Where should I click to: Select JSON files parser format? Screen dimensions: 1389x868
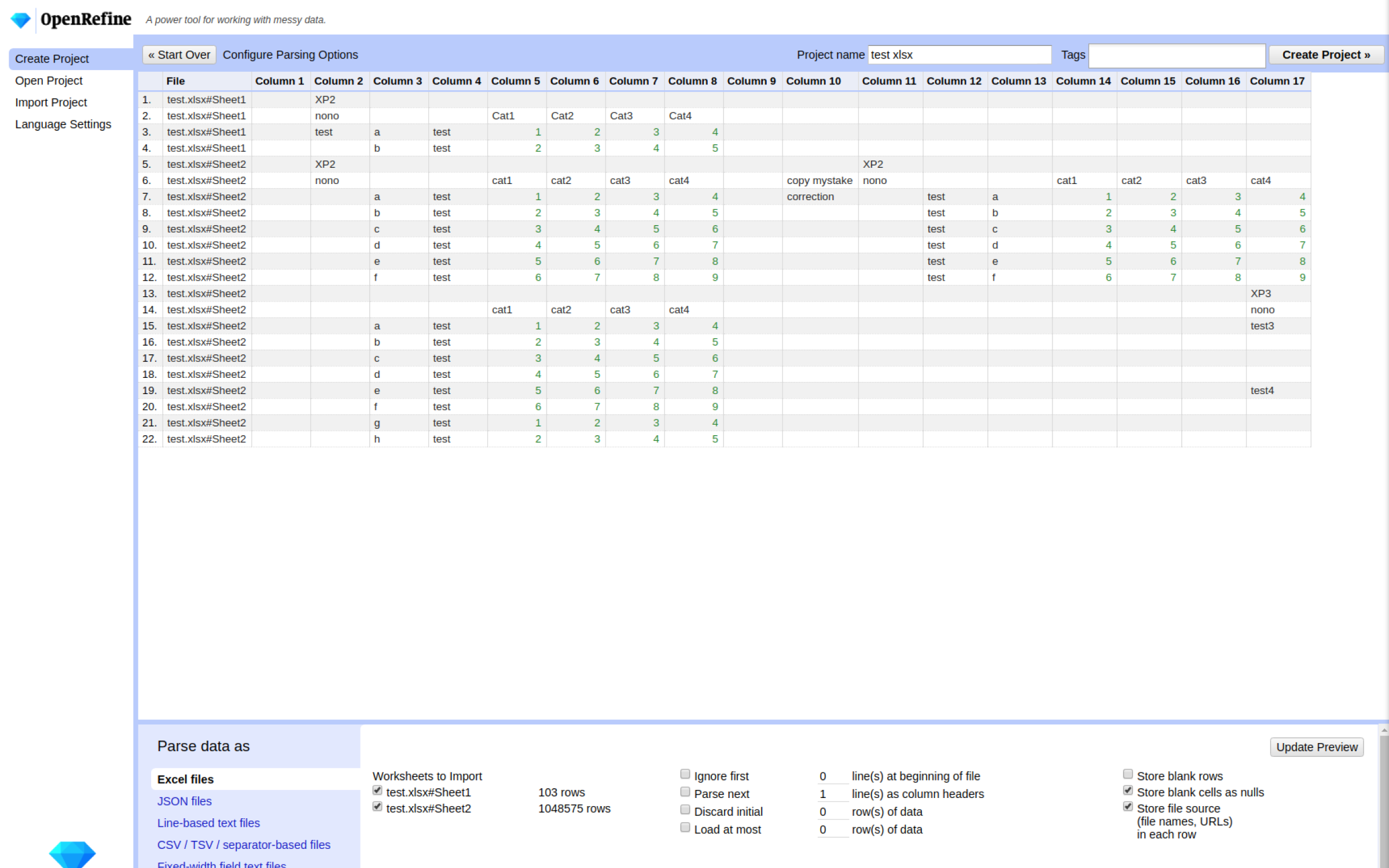(184, 801)
